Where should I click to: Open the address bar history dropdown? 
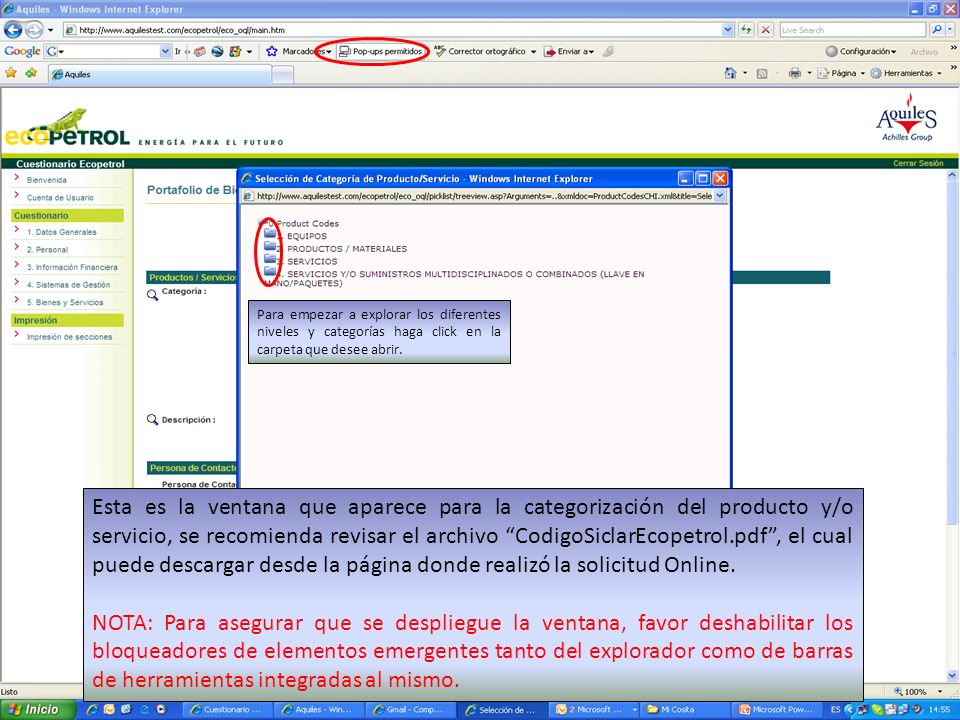[x=727, y=29]
